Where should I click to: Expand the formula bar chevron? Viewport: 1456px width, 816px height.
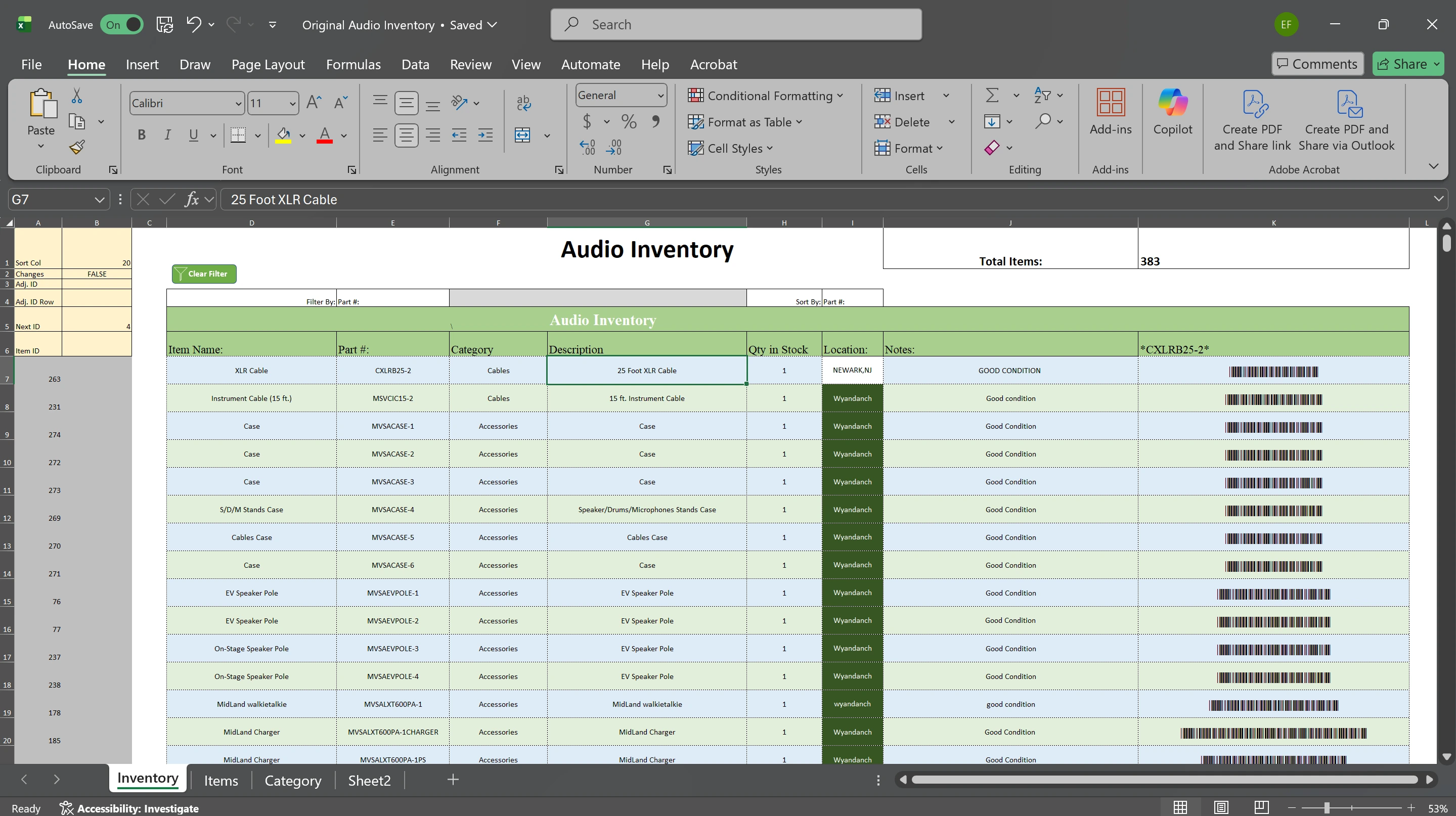point(1438,199)
